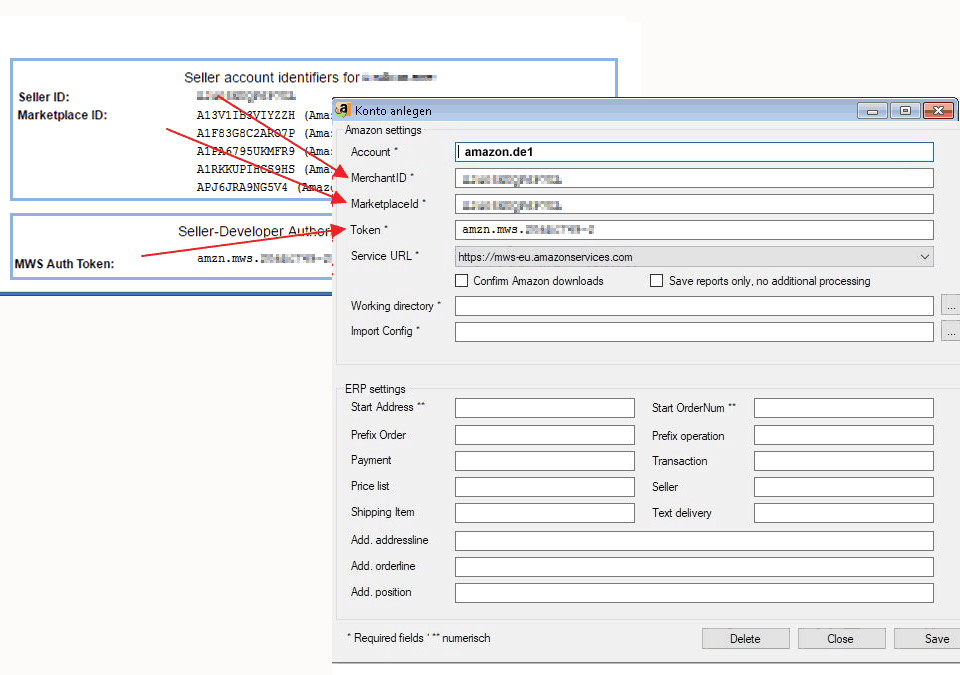
Task: Click Marketplace ID APJ6JRA9NG5V4 in background page
Action: tap(242, 187)
